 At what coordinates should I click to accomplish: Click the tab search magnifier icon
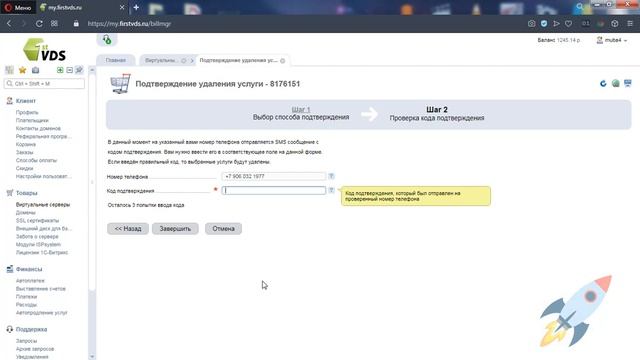[x=580, y=7]
